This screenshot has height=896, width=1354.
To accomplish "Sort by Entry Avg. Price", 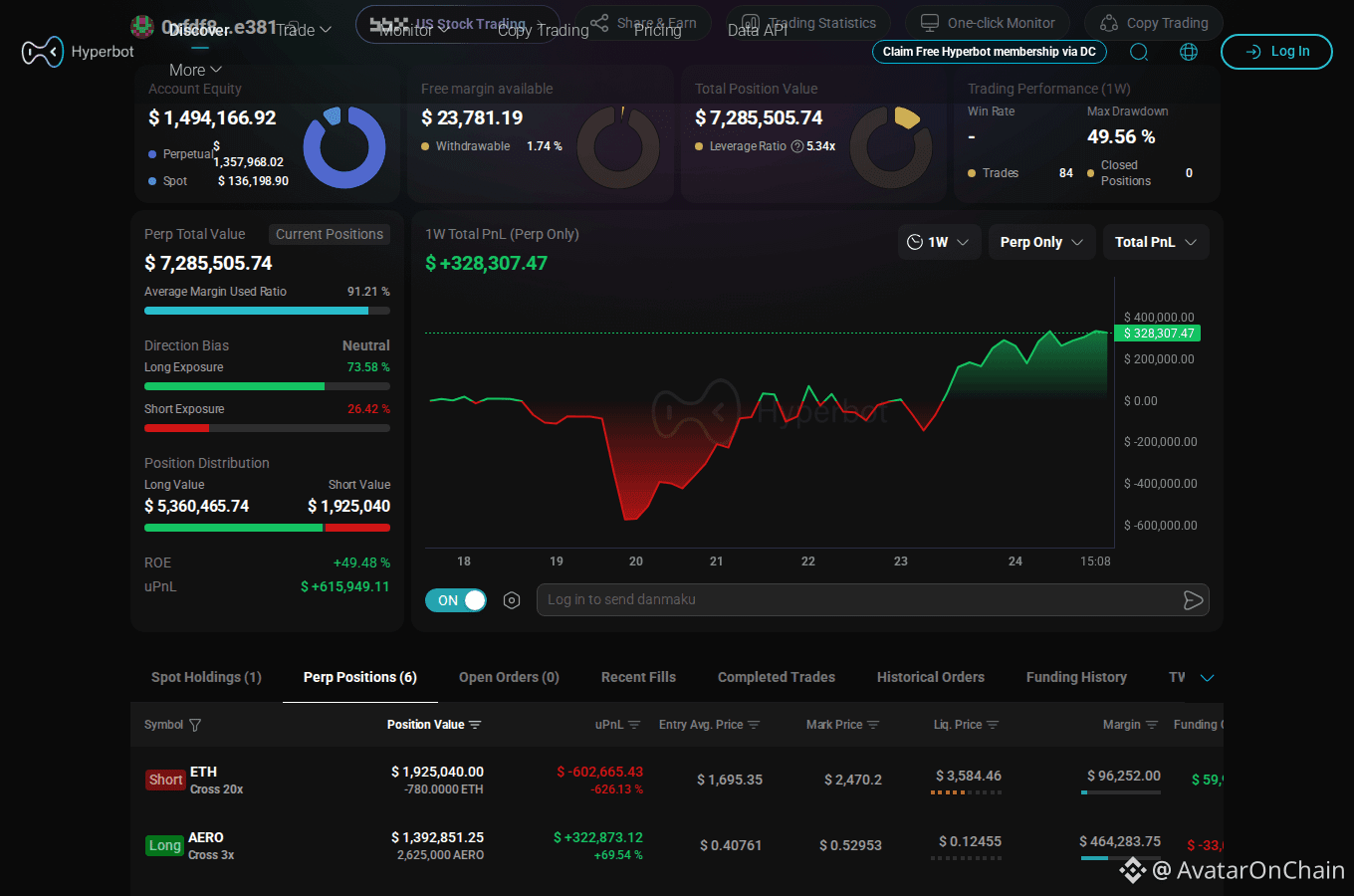I will (754, 725).
